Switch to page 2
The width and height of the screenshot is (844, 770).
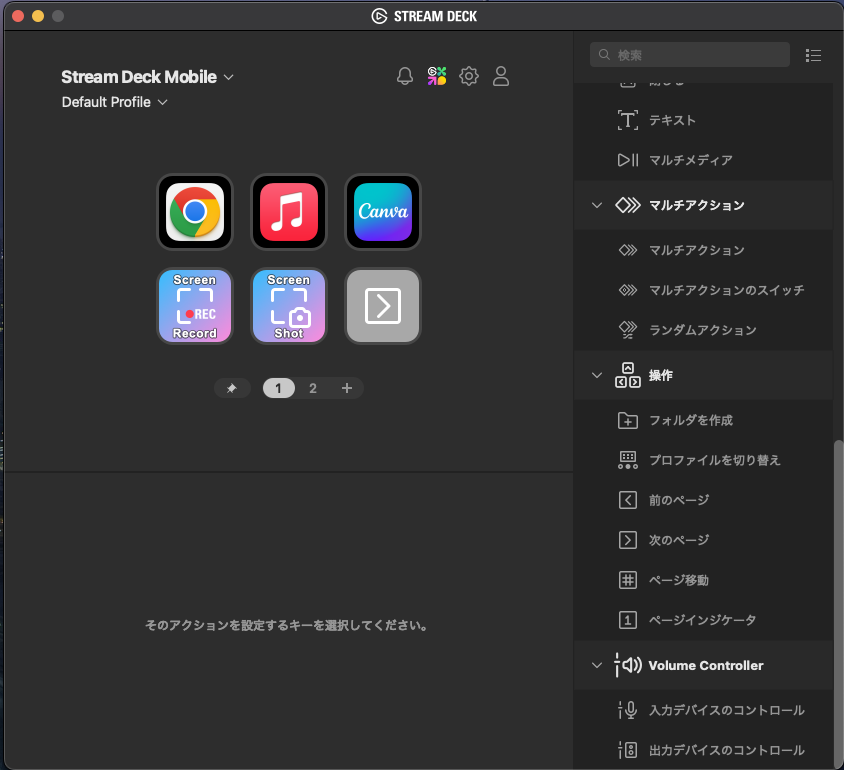[313, 388]
